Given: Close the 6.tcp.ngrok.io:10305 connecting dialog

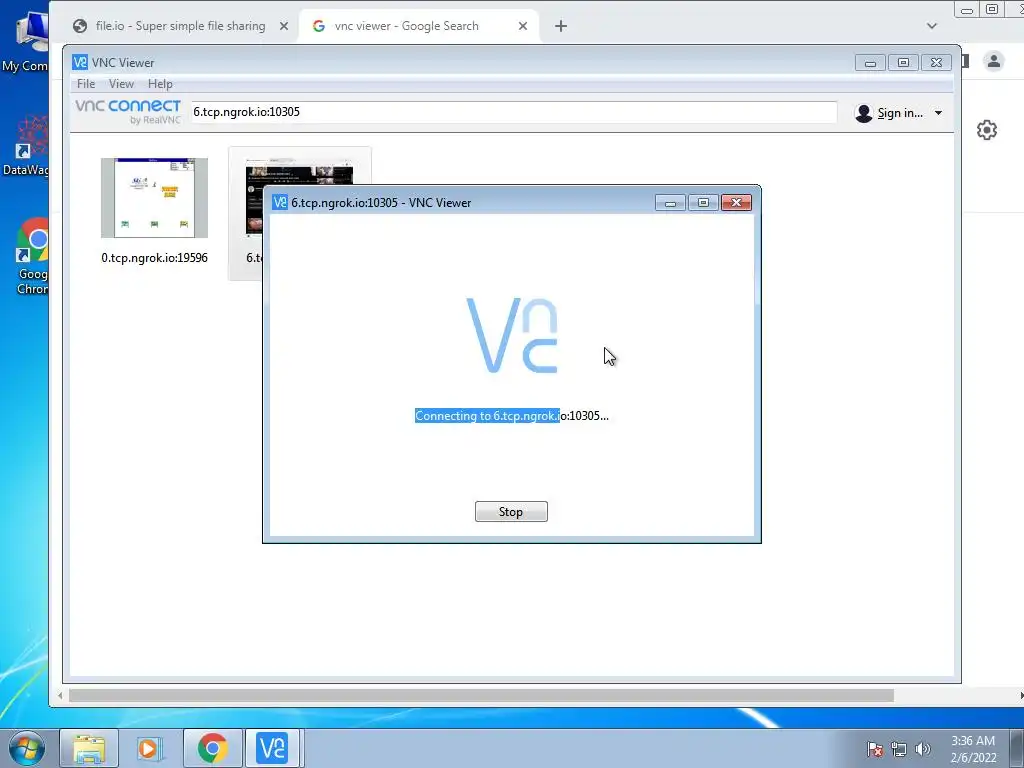Looking at the screenshot, I should [736, 202].
